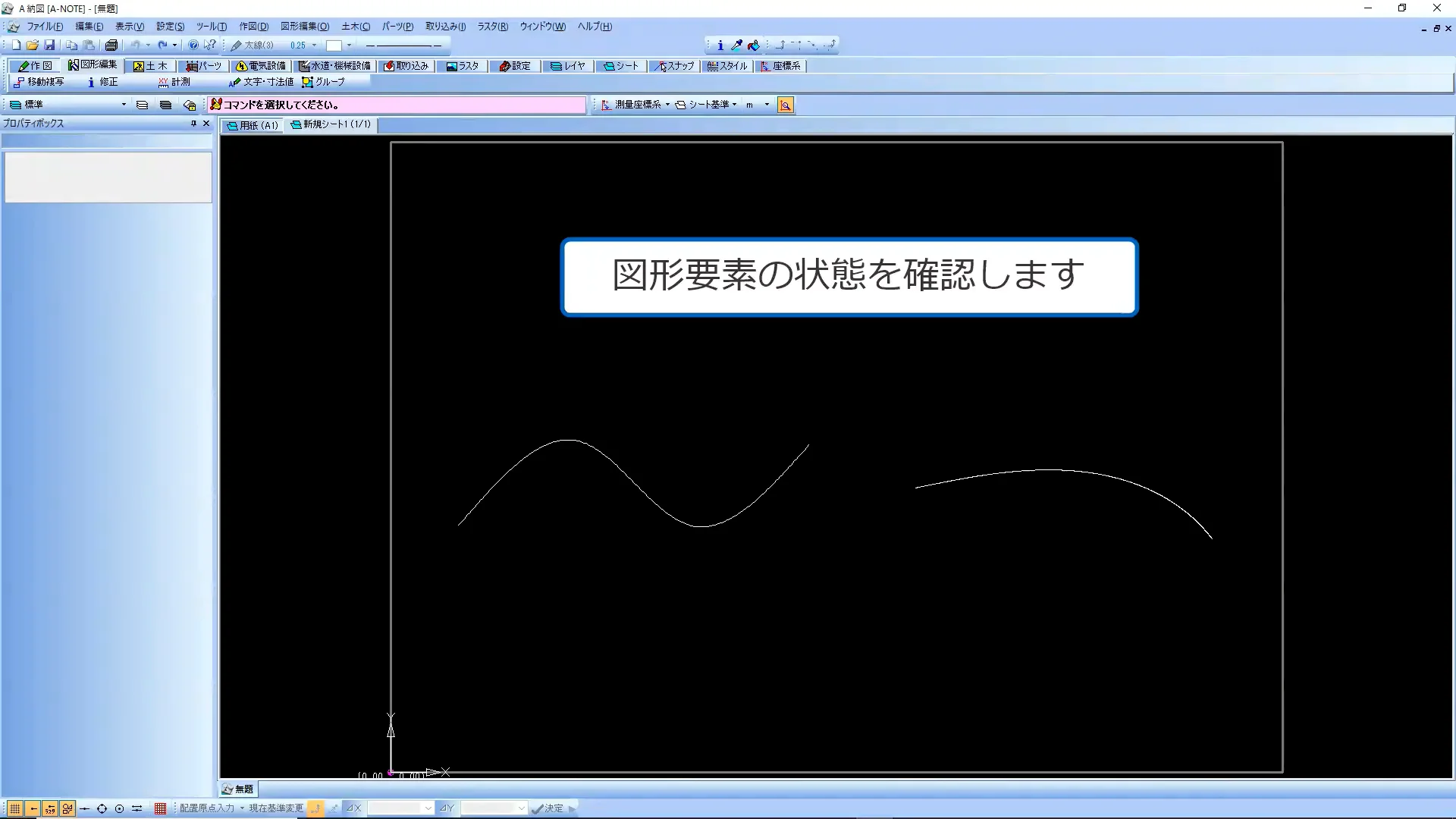Click the layer lock icon

pyautogui.click(x=190, y=105)
